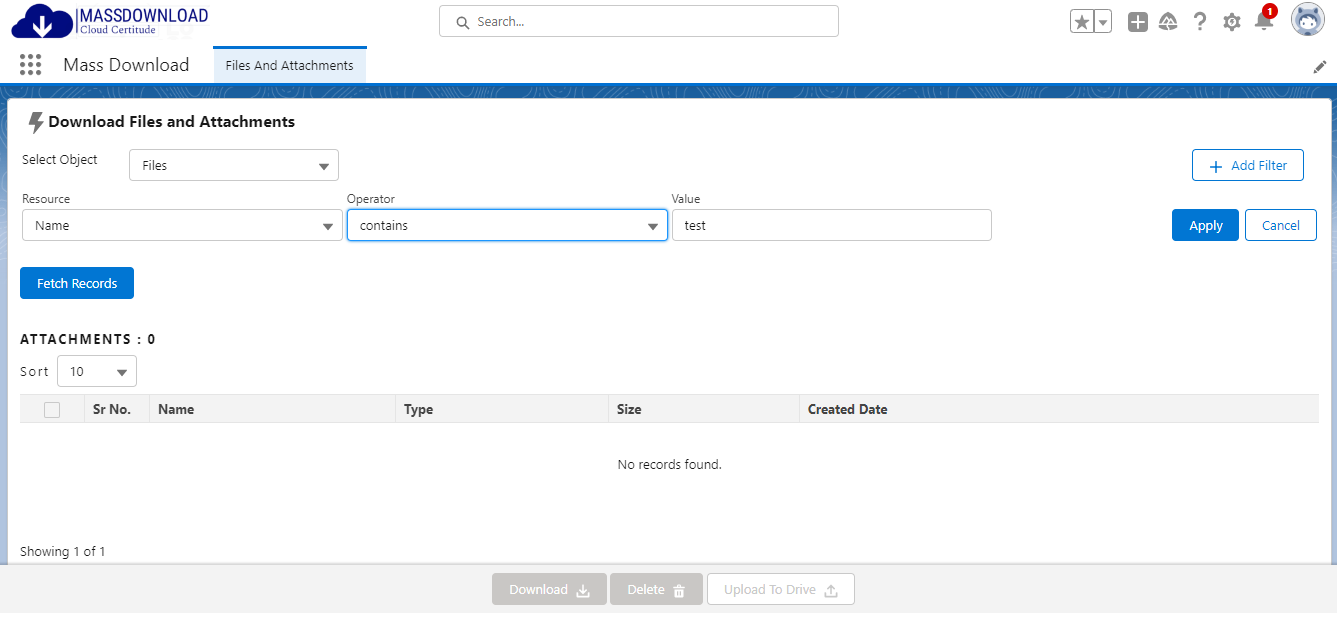Click the Fetch Records button
Screen dimensions: 1337x617
coord(77,283)
